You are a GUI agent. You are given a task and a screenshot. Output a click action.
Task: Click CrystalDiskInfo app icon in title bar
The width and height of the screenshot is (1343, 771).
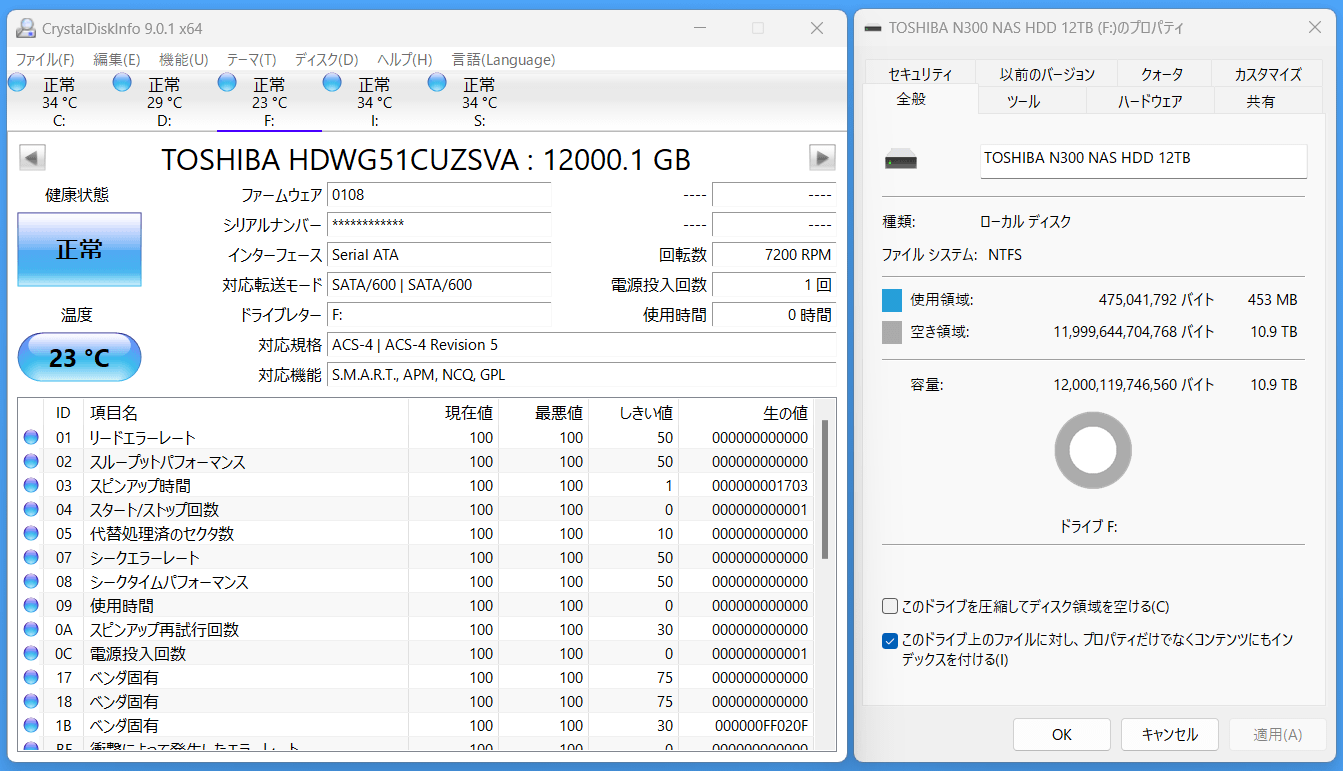[26, 28]
